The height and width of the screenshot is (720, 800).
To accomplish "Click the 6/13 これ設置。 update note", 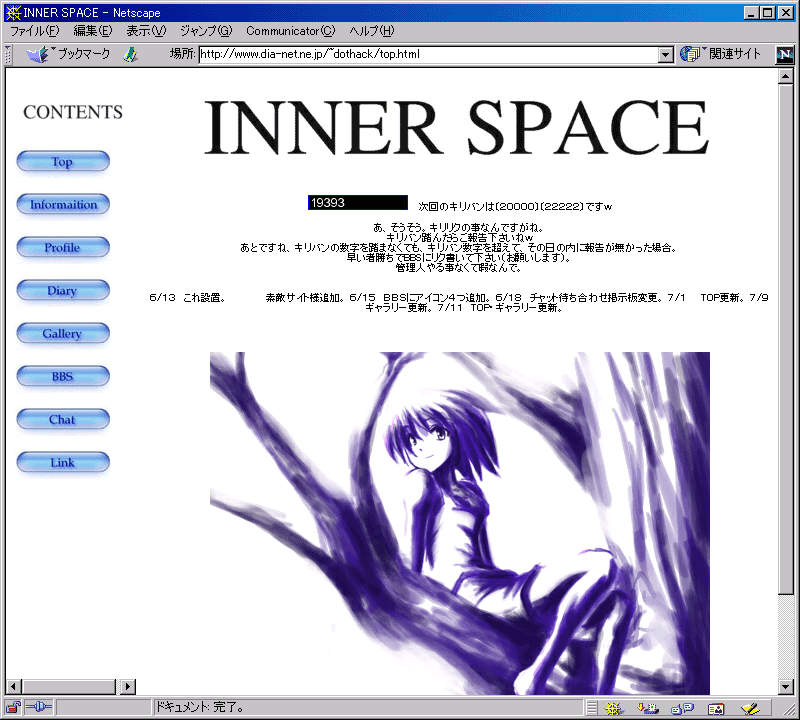I will tap(187, 297).
